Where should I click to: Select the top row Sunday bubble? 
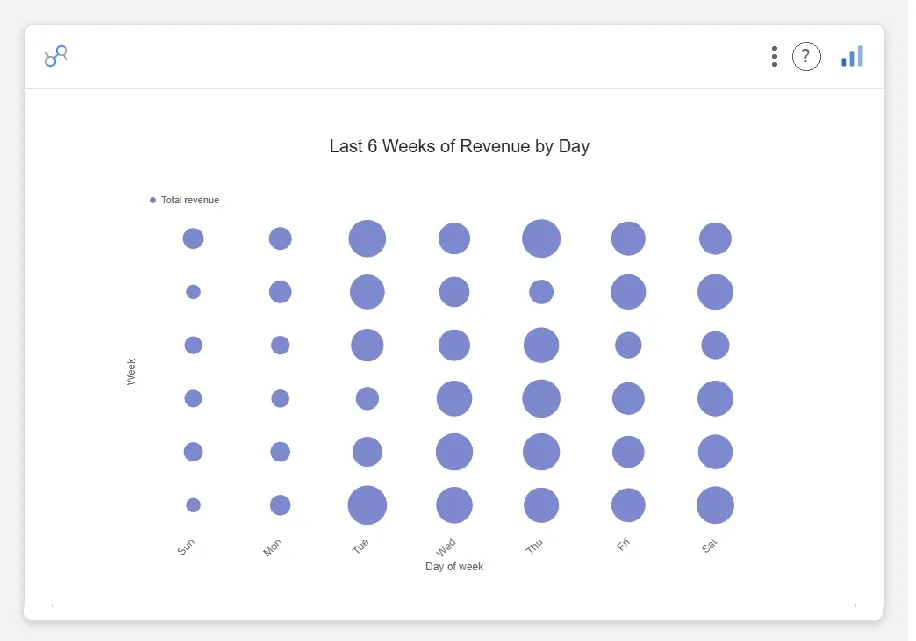coord(193,238)
